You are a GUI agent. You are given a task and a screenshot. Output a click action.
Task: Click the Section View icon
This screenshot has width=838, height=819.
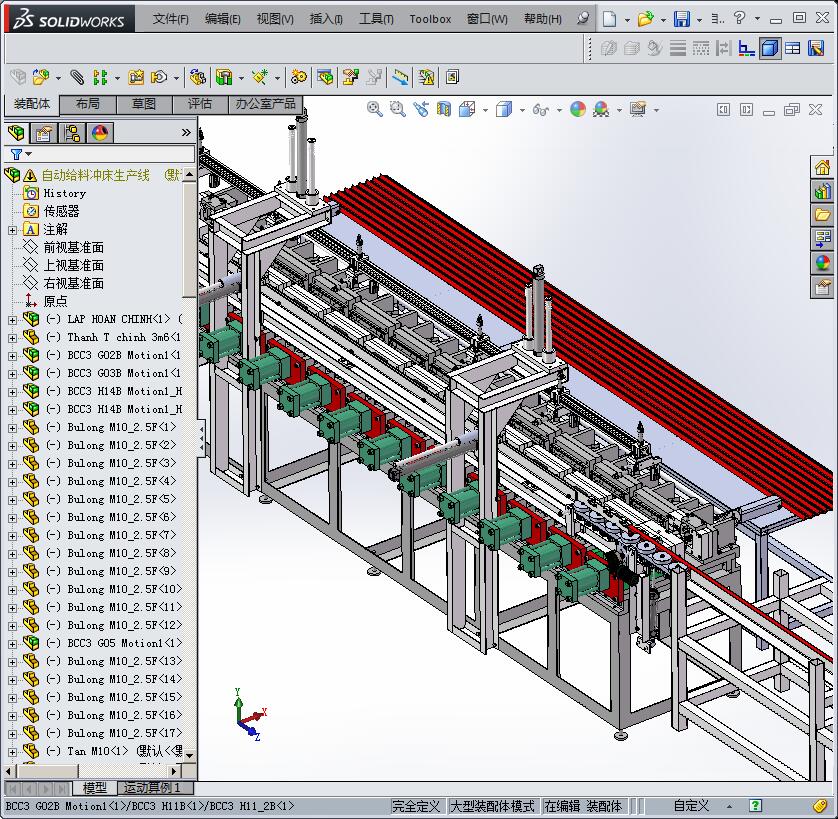click(x=443, y=110)
